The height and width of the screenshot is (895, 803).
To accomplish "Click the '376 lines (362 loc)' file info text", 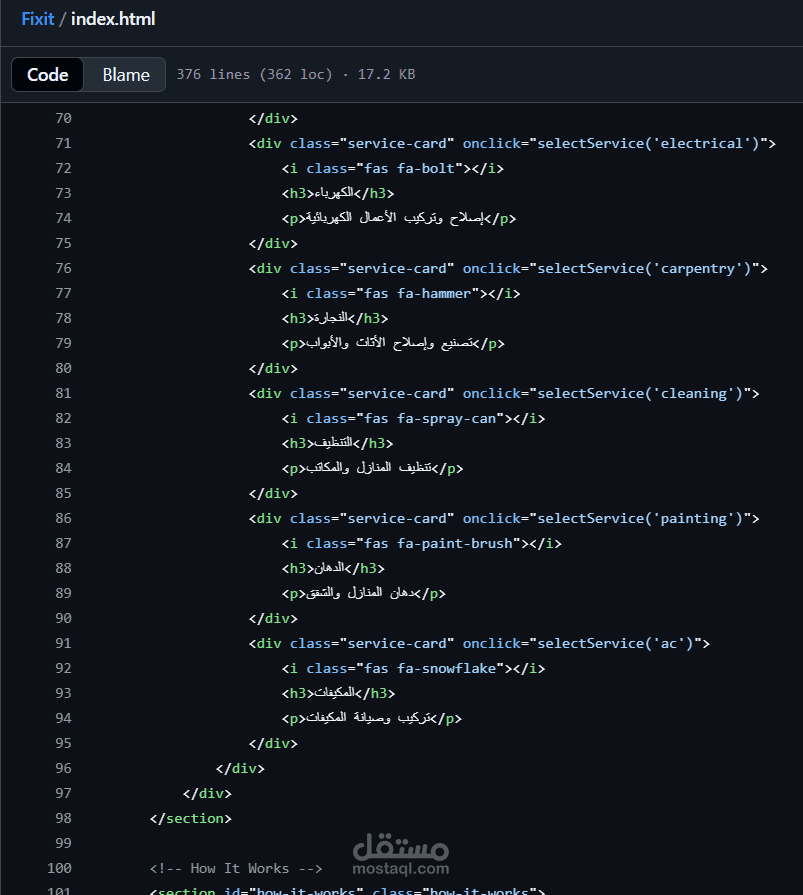I will pos(254,74).
